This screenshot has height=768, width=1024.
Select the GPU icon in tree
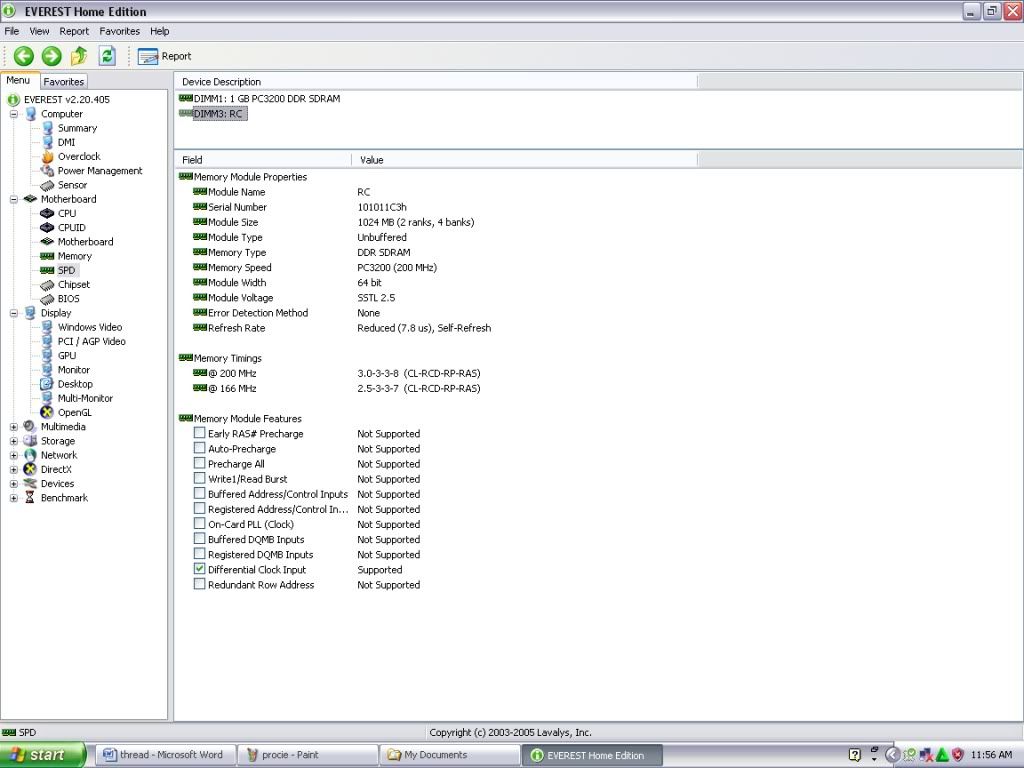tap(47, 356)
